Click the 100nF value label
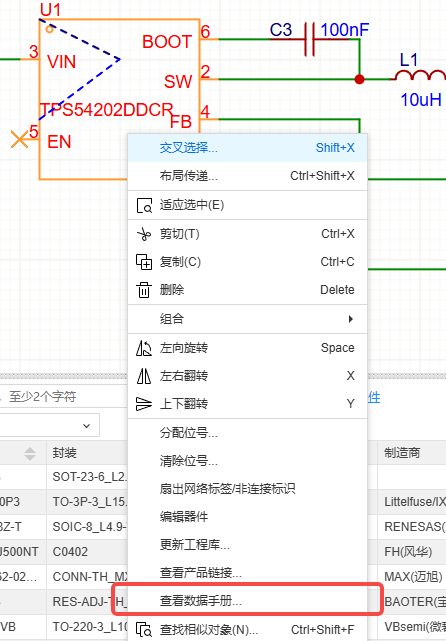 [x=345, y=30]
